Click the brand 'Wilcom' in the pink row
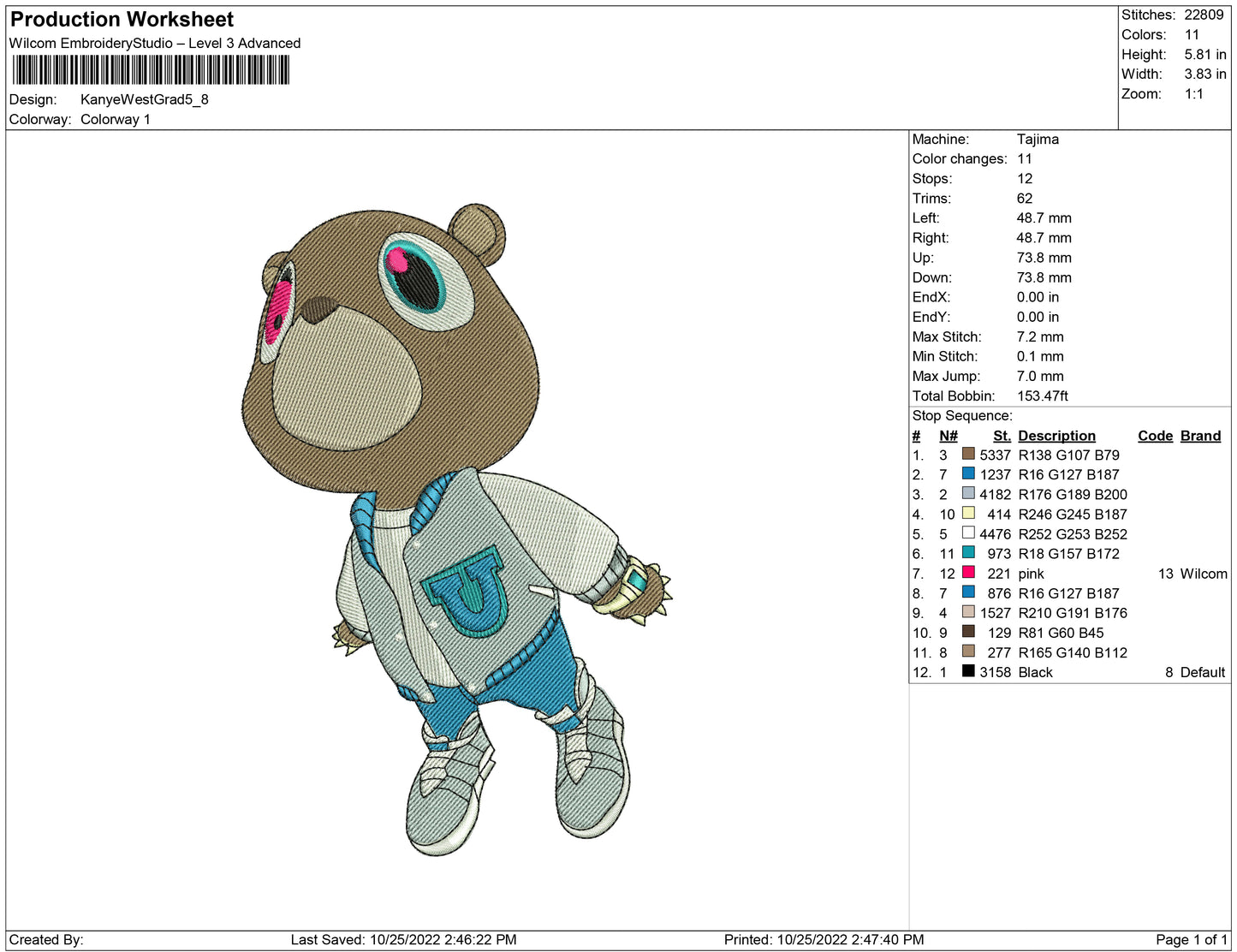Screen dimensions: 1237x952 pos(1204,574)
